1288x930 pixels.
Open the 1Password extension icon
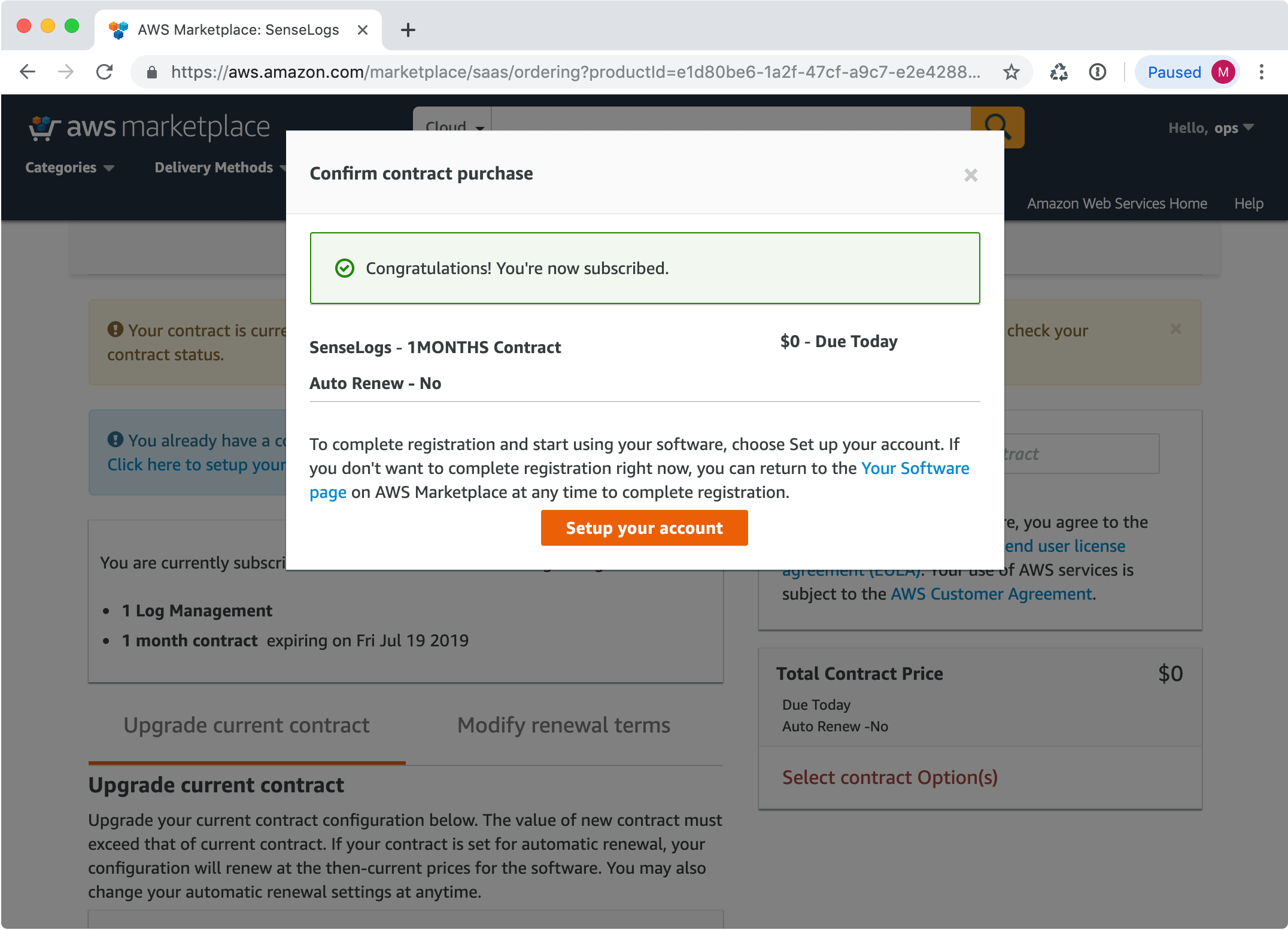(1097, 72)
